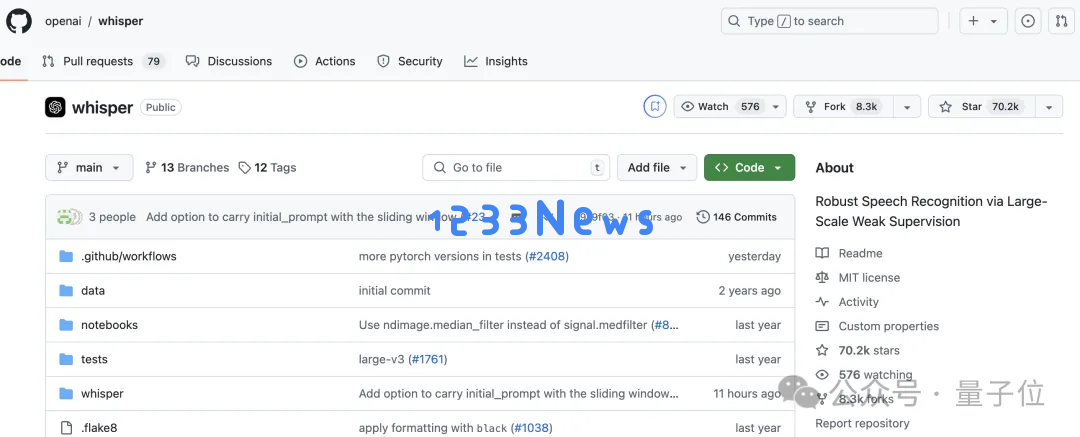The width and height of the screenshot is (1080, 437).
Task: Open the Custom properties link
Action: tap(889, 326)
